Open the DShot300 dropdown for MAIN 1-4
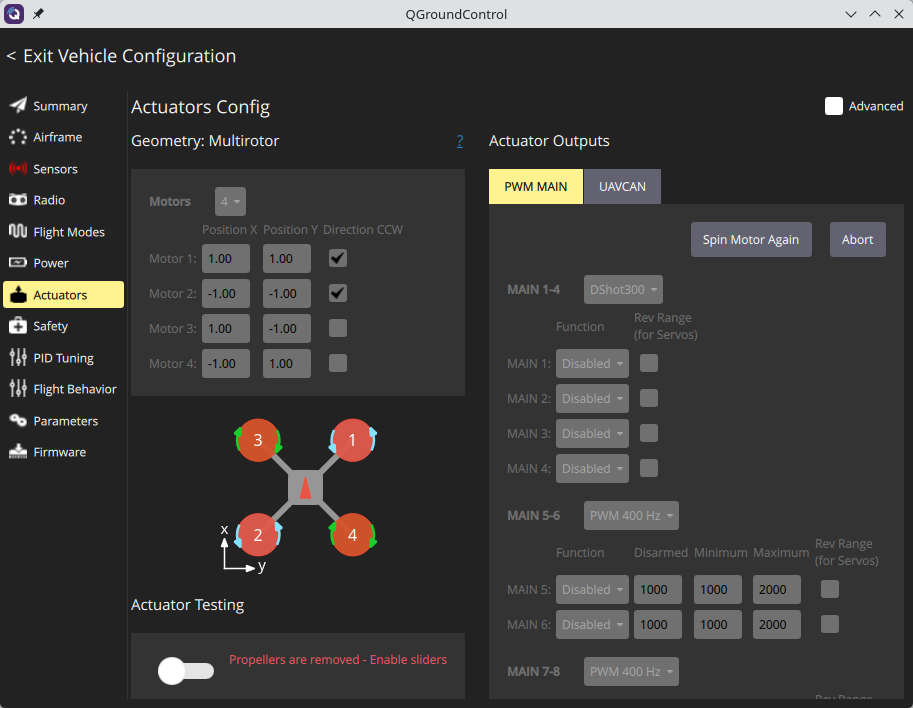This screenshot has width=913, height=708. [x=623, y=290]
